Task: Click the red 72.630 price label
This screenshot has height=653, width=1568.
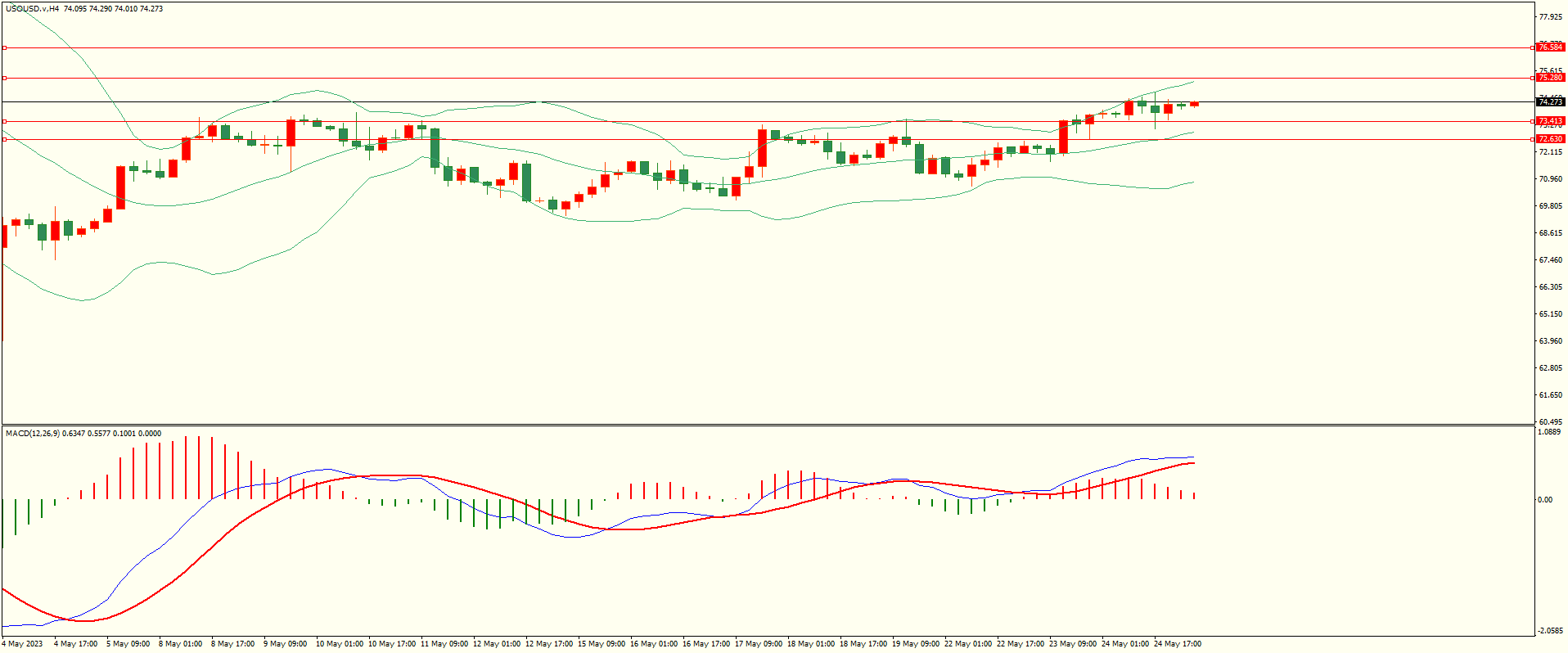Action: click(1550, 139)
